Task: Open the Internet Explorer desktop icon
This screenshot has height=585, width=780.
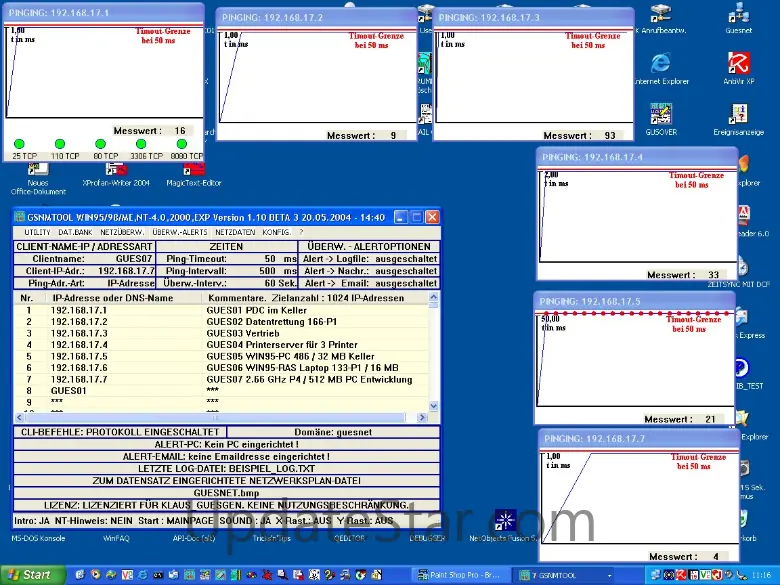Action: (x=660, y=64)
